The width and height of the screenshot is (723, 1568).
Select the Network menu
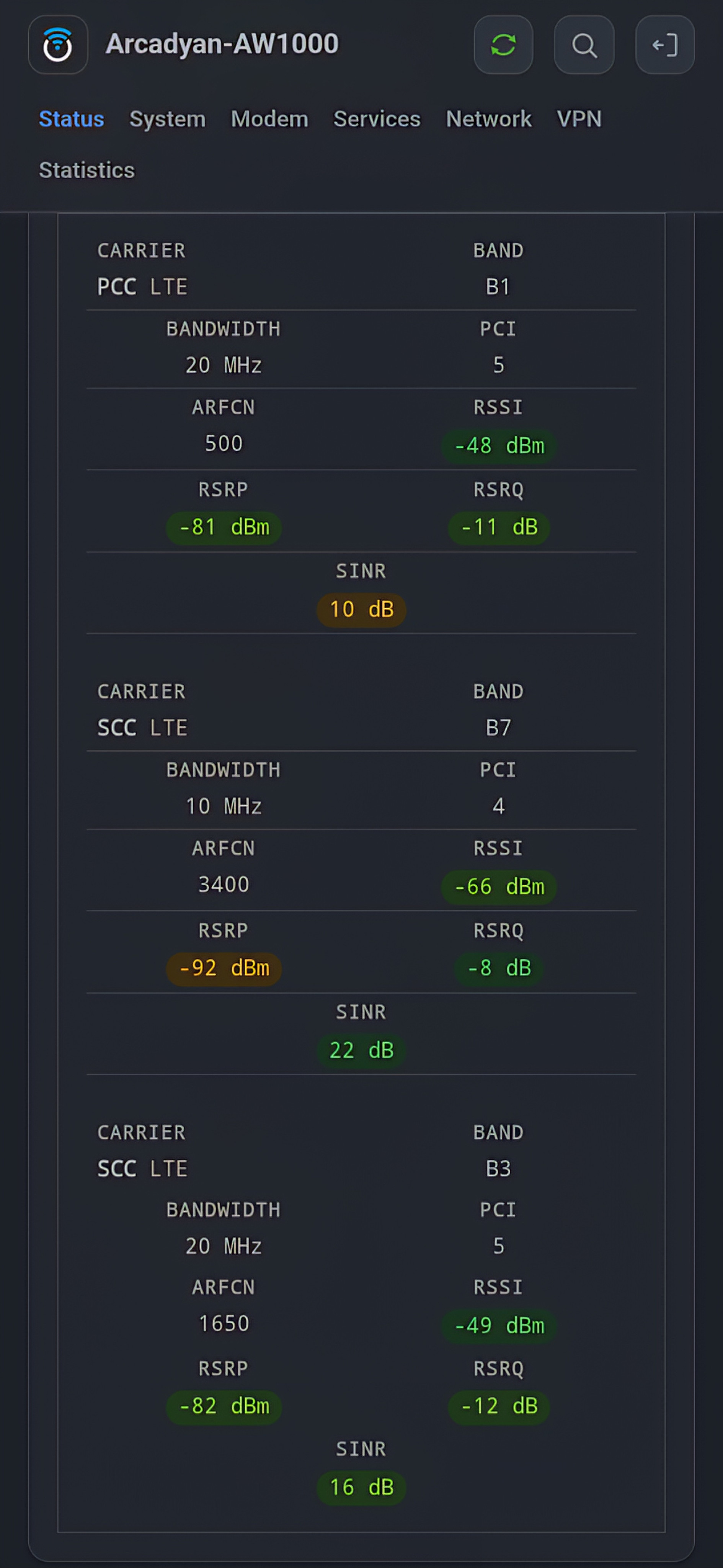click(489, 119)
